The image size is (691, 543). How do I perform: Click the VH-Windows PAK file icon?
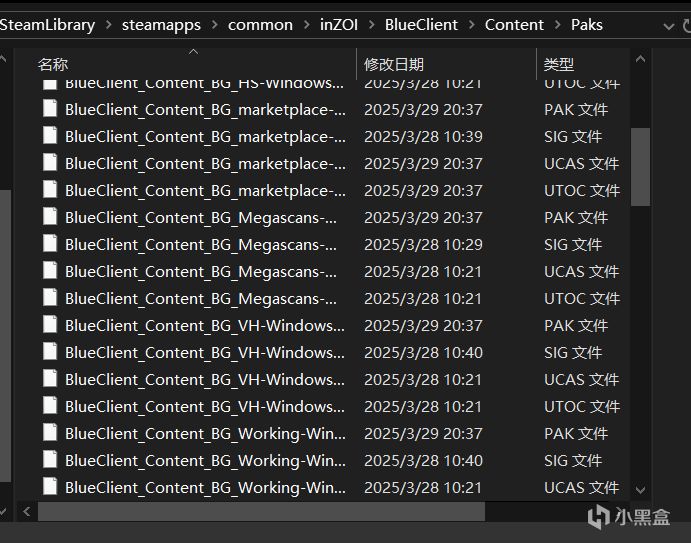click(x=50, y=325)
